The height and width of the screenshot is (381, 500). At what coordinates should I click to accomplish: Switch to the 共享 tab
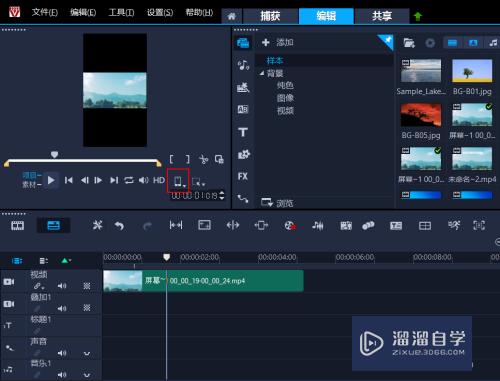(382, 16)
